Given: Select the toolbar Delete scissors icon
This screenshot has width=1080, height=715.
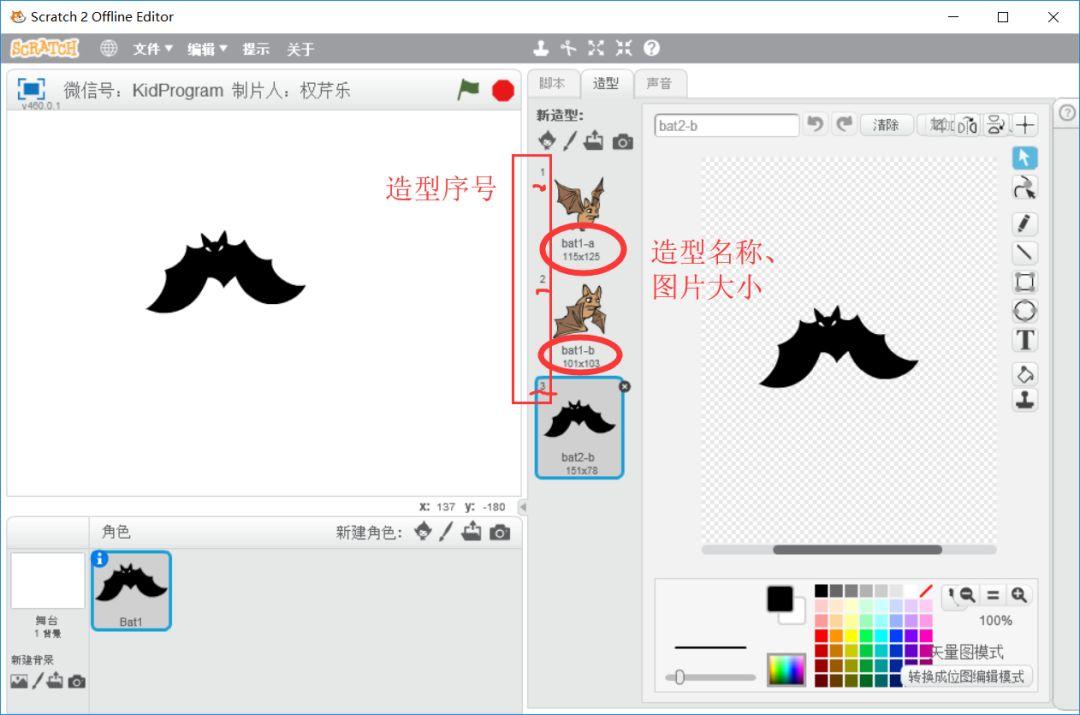Looking at the screenshot, I should (568, 48).
